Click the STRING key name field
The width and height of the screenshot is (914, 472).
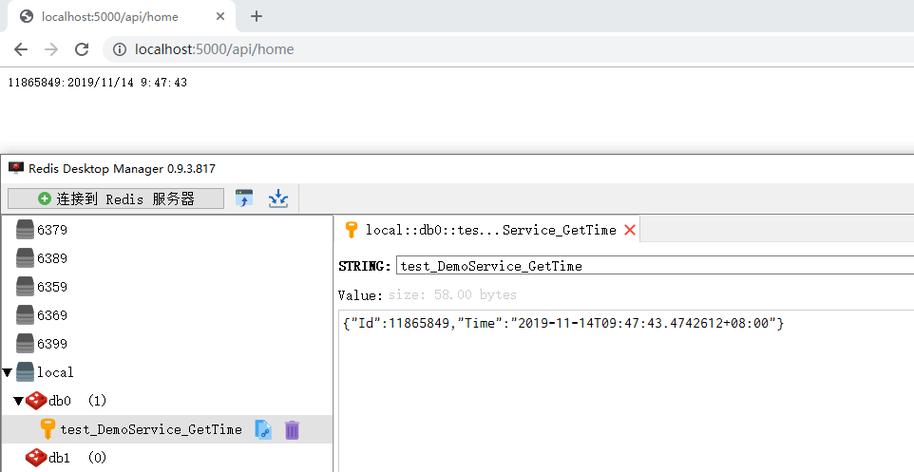pyautogui.click(x=655, y=266)
